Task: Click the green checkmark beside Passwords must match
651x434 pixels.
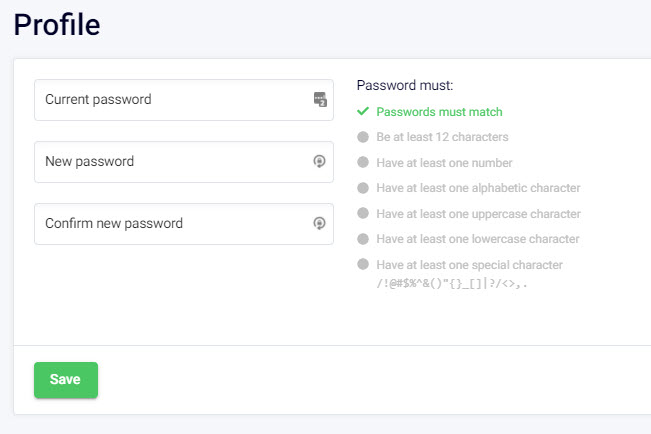Action: [363, 112]
